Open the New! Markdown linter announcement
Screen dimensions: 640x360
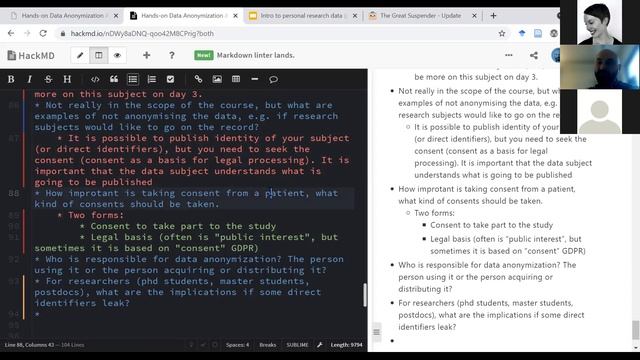pos(244,55)
